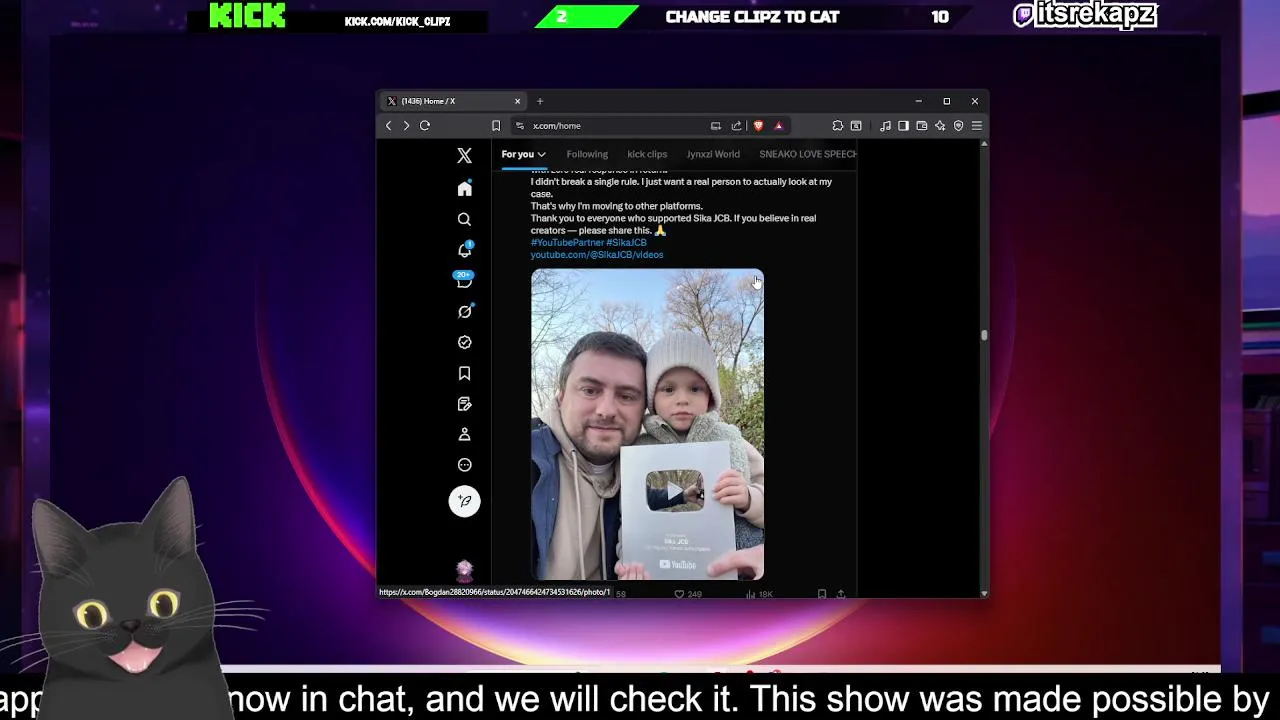Open account avatar at sidebar bottom

(464, 570)
